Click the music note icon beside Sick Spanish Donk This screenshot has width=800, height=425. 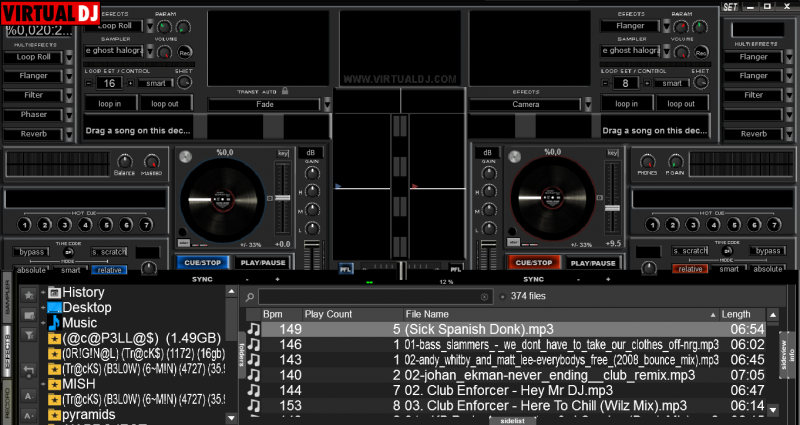[x=254, y=329]
